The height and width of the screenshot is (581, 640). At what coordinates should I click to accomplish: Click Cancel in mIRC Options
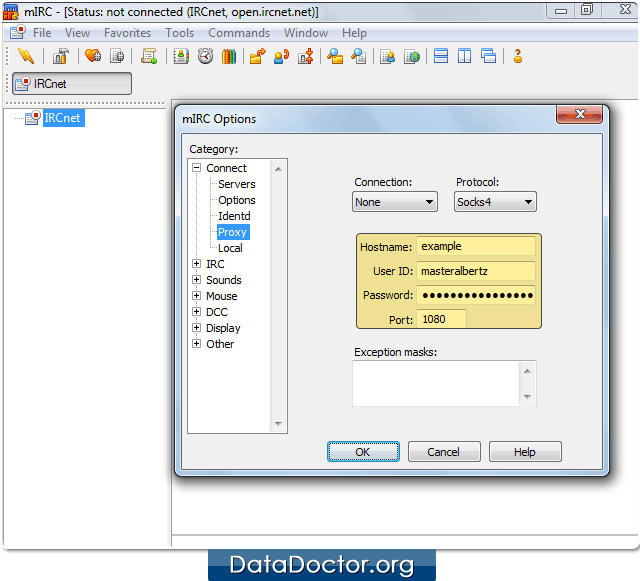pyautogui.click(x=444, y=452)
